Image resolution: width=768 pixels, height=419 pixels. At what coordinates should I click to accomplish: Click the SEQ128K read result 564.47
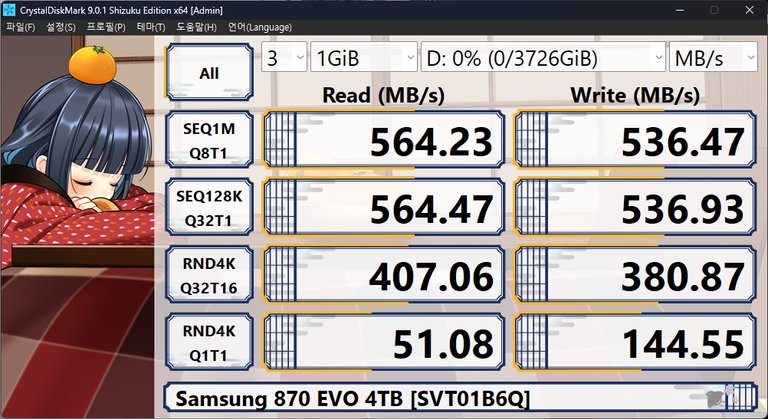(x=384, y=207)
